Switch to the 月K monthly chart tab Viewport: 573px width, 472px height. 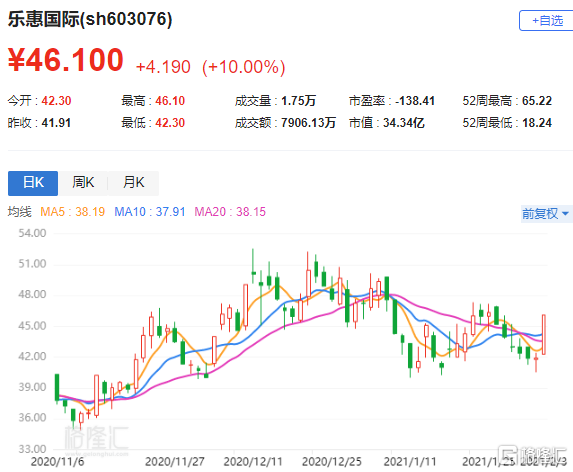click(x=133, y=183)
